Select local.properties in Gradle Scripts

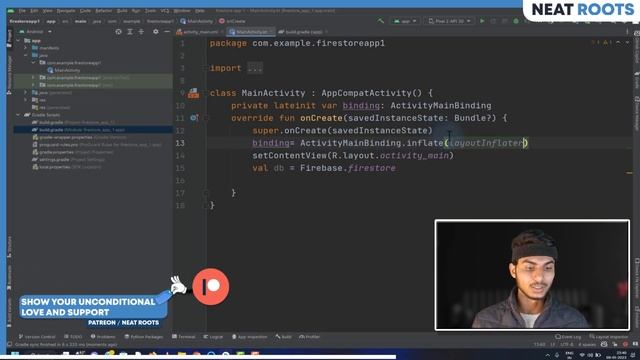pos(67,167)
